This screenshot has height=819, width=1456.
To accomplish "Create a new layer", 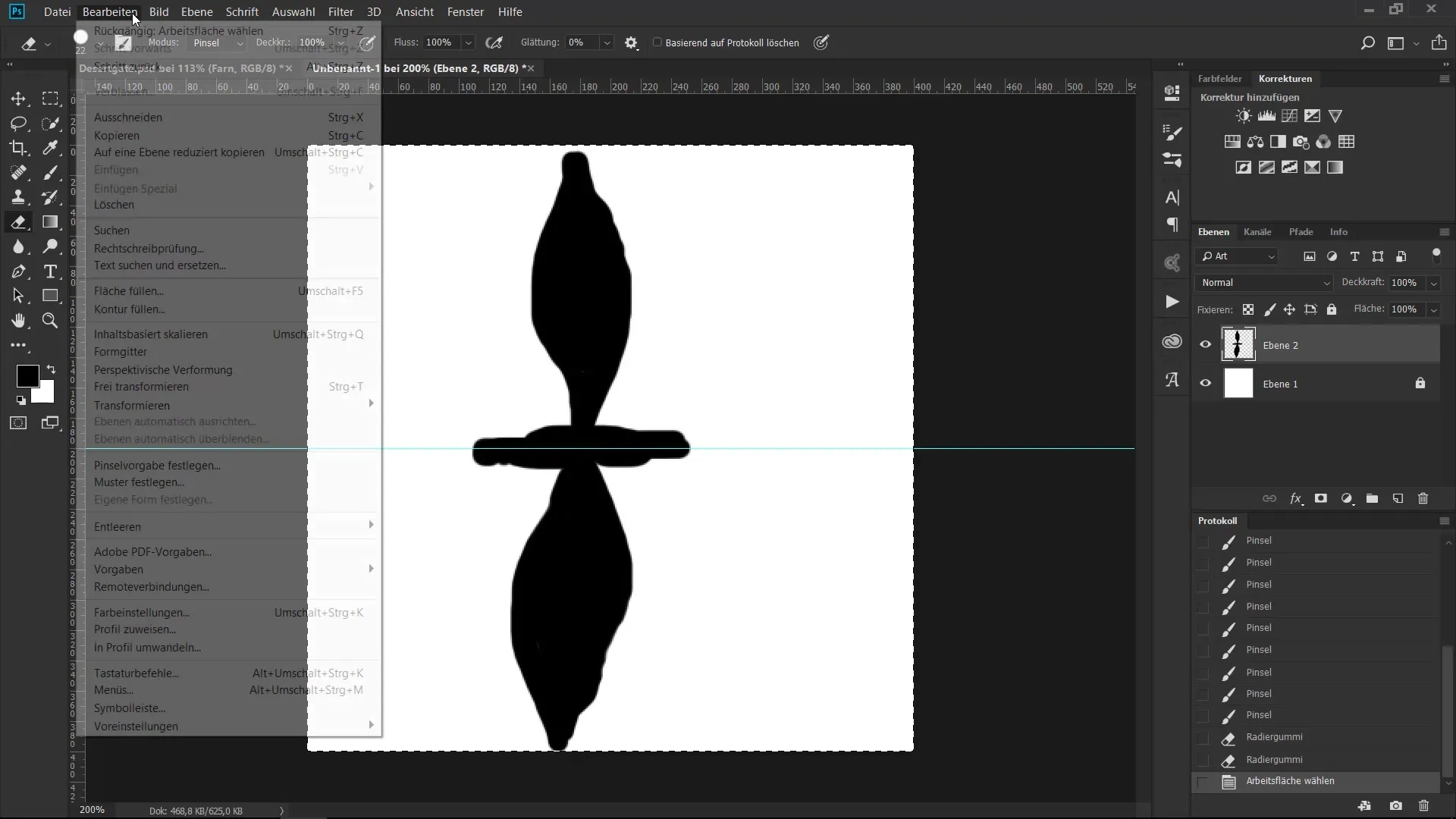I will pyautogui.click(x=1398, y=498).
